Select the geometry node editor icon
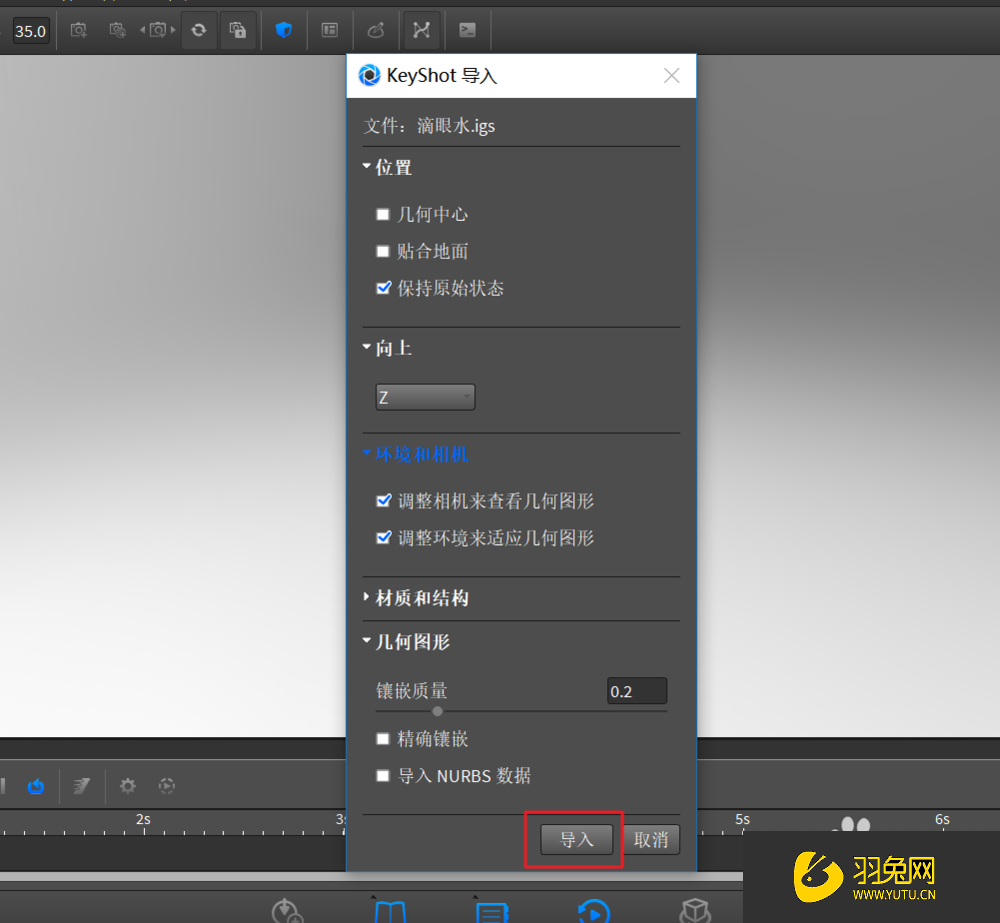This screenshot has width=1000, height=923. (421, 30)
